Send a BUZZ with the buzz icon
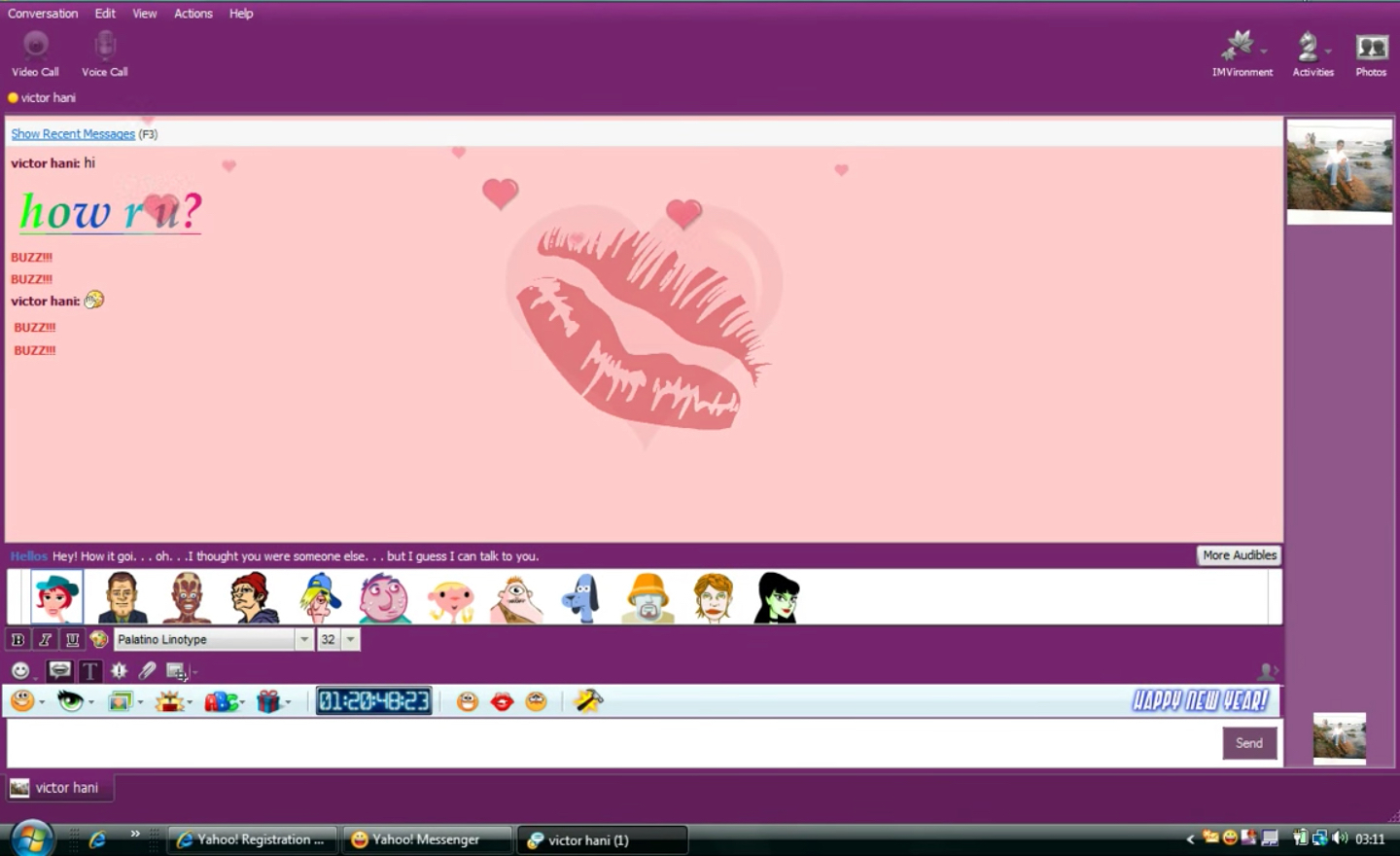The height and width of the screenshot is (856, 1400). tap(118, 670)
